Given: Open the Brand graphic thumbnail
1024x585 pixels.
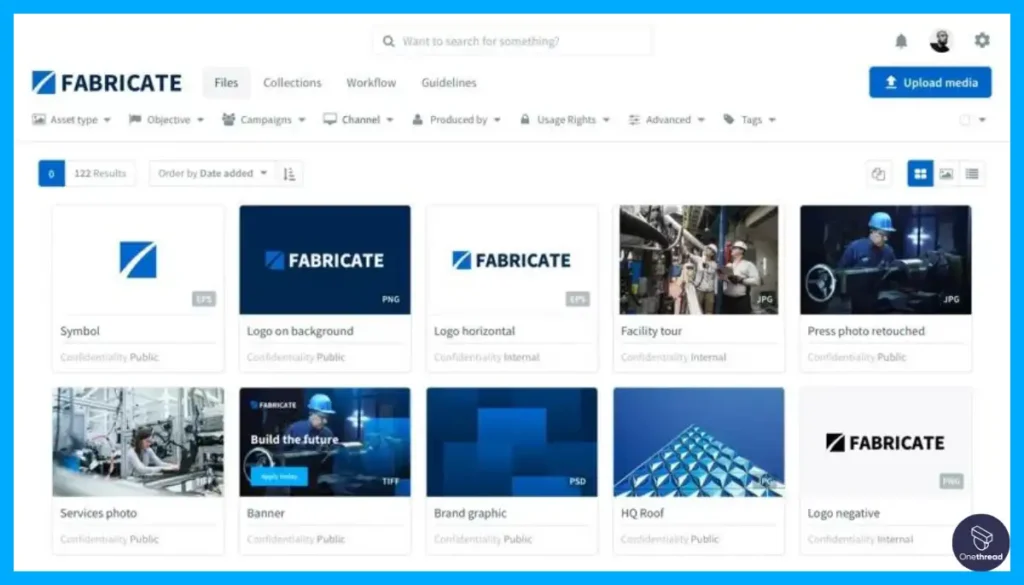Looking at the screenshot, I should tap(512, 442).
